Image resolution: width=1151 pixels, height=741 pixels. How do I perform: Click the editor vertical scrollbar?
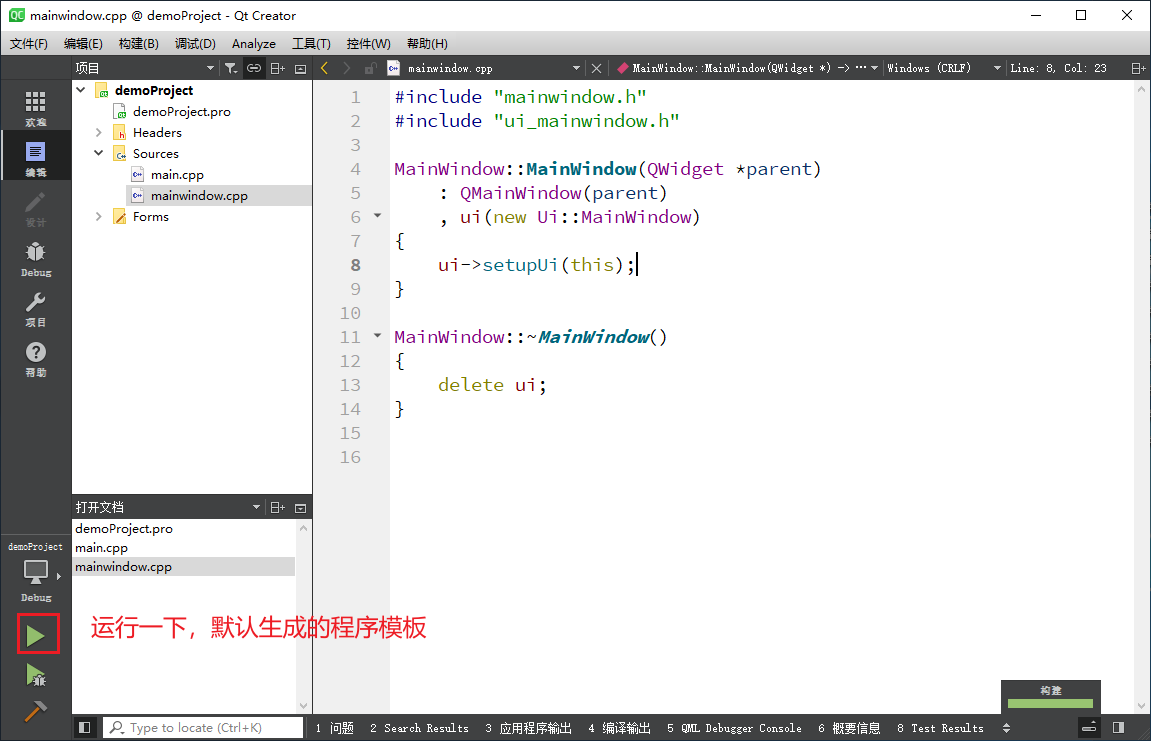pos(1141,397)
